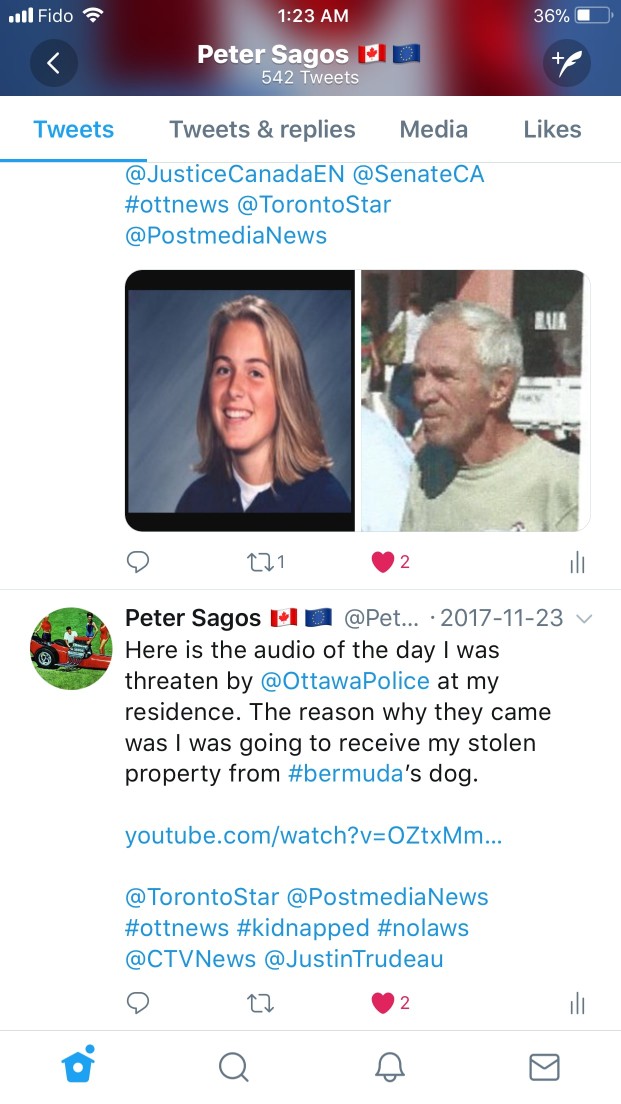Unlike the photo tweet's heart
Screen dimensions: 621x1104
click(x=391, y=562)
